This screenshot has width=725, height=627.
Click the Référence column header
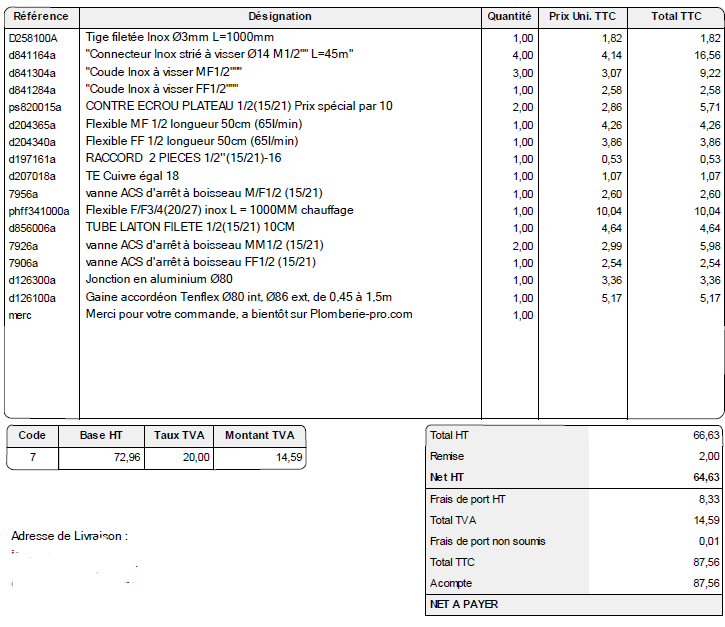pyautogui.click(x=41, y=17)
